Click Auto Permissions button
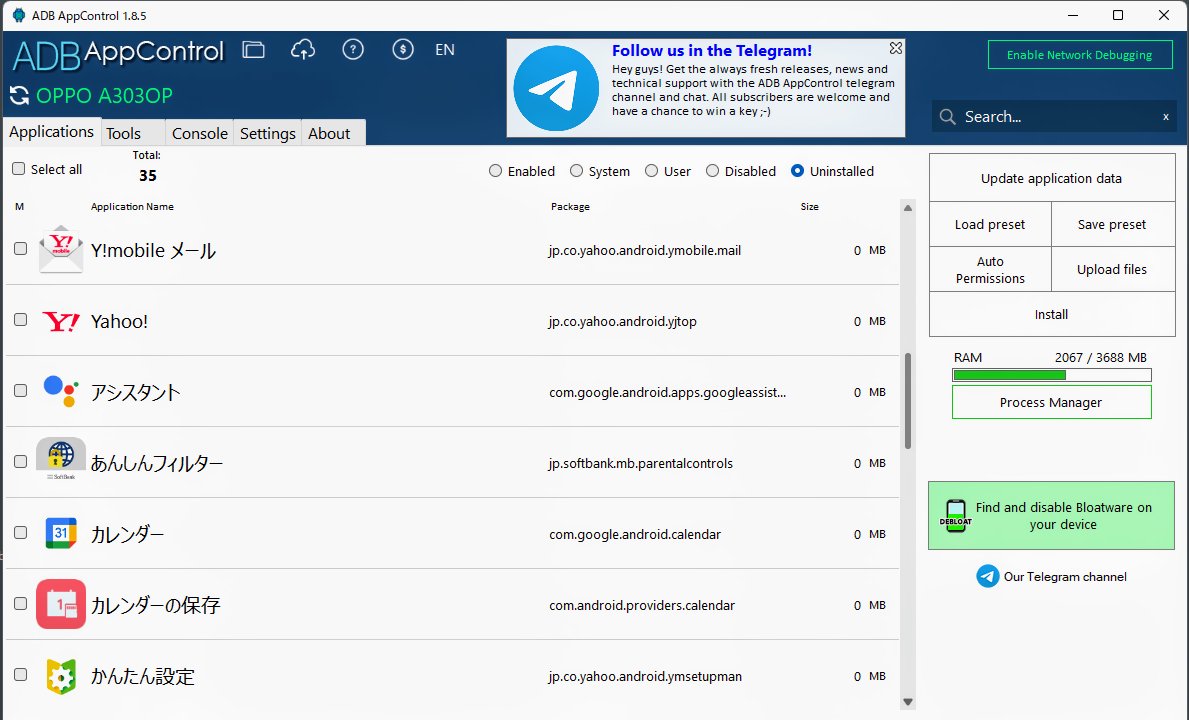The width and height of the screenshot is (1189, 720). point(990,269)
